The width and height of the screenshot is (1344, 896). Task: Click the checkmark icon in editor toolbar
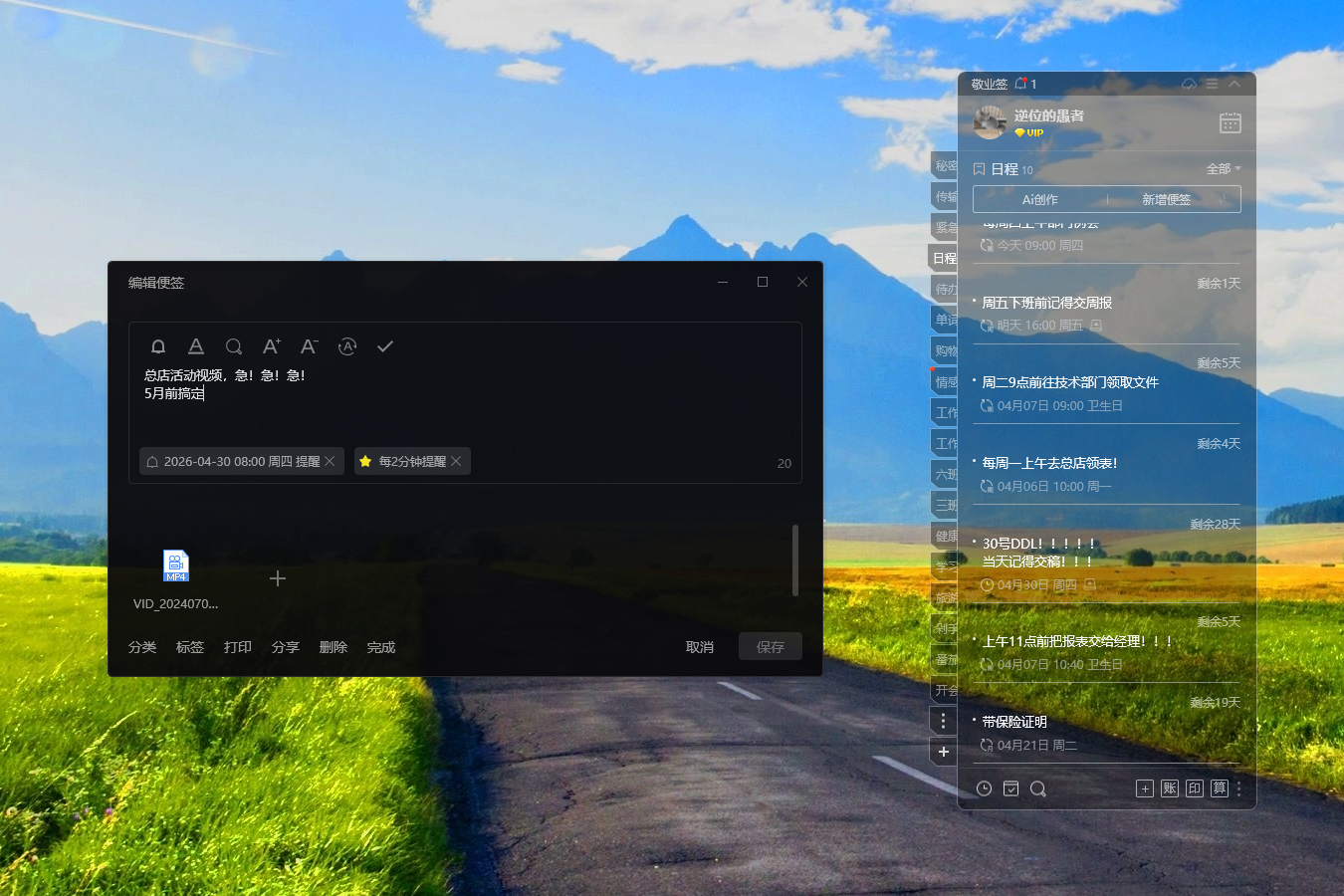point(385,346)
